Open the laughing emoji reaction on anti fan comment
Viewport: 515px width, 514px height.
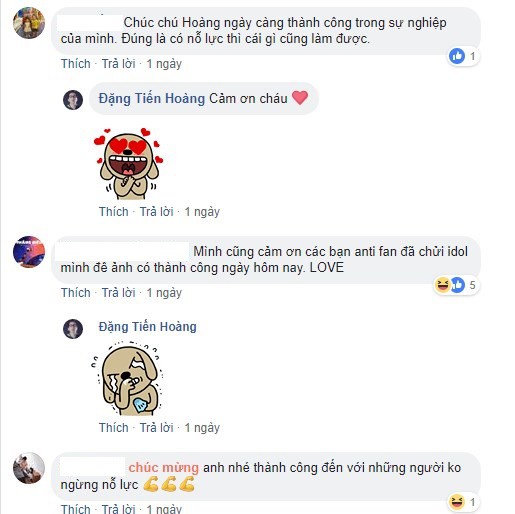[x=442, y=285]
